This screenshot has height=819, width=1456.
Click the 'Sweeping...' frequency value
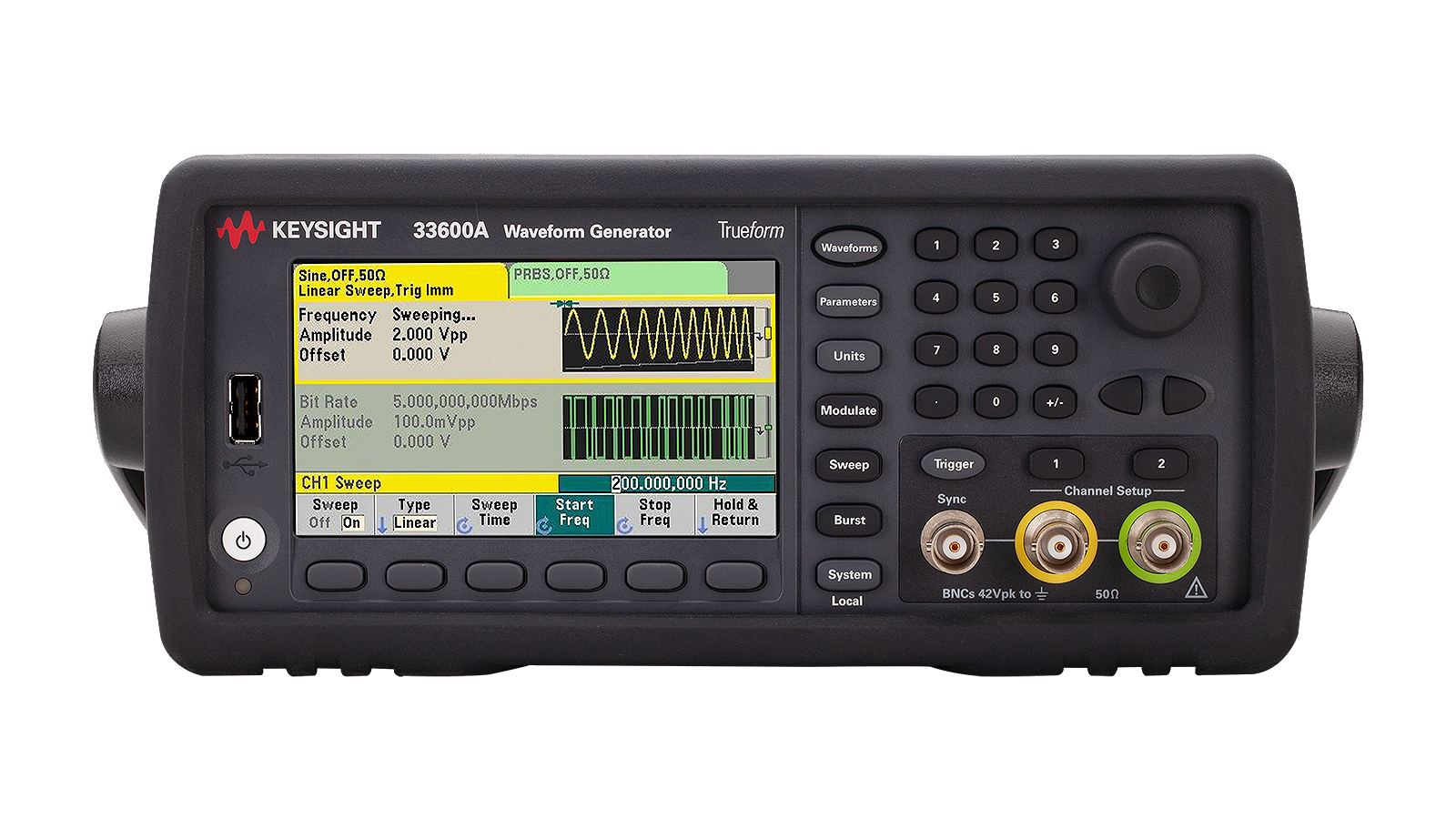[x=434, y=315]
